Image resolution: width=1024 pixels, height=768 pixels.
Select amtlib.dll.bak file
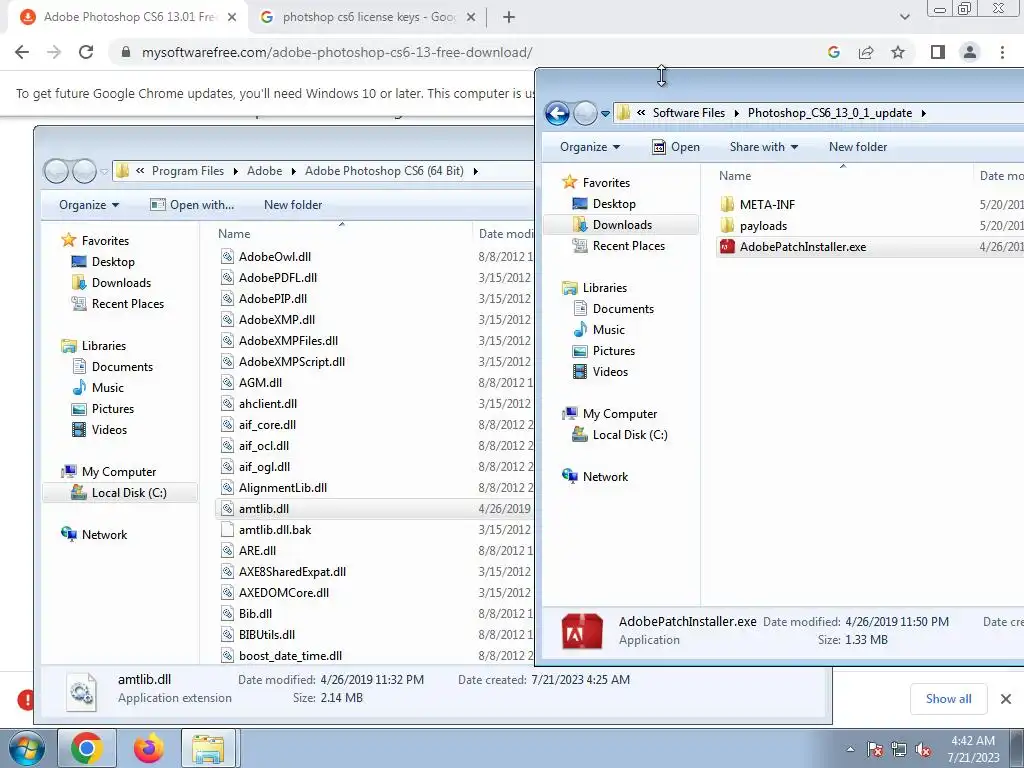click(274, 530)
